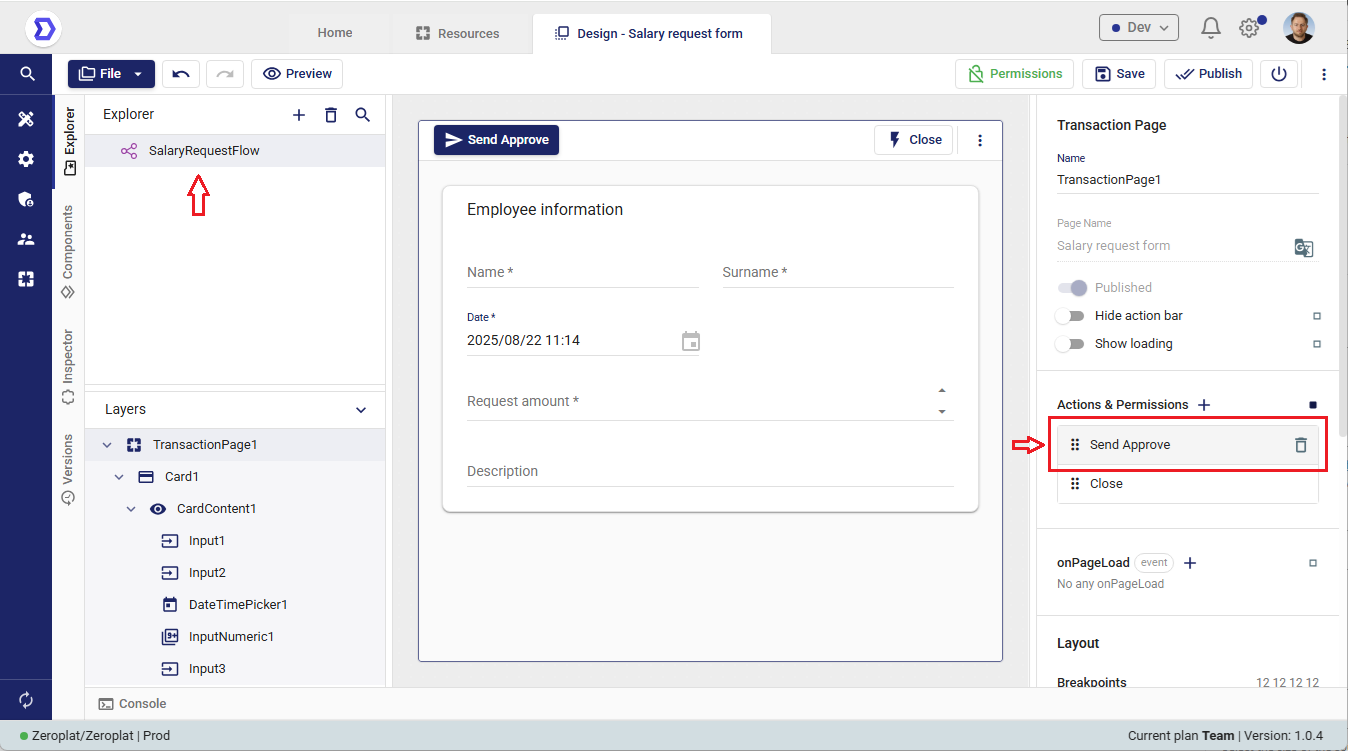Open the File dropdown menu
Image resolution: width=1348 pixels, height=751 pixels.
111,74
